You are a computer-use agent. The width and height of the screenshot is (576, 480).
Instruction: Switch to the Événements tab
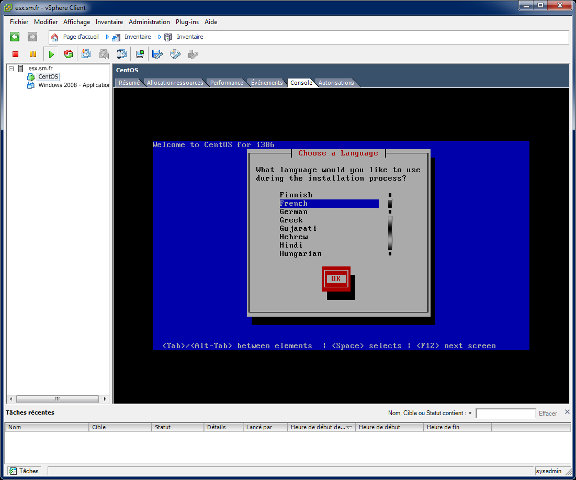click(267, 83)
